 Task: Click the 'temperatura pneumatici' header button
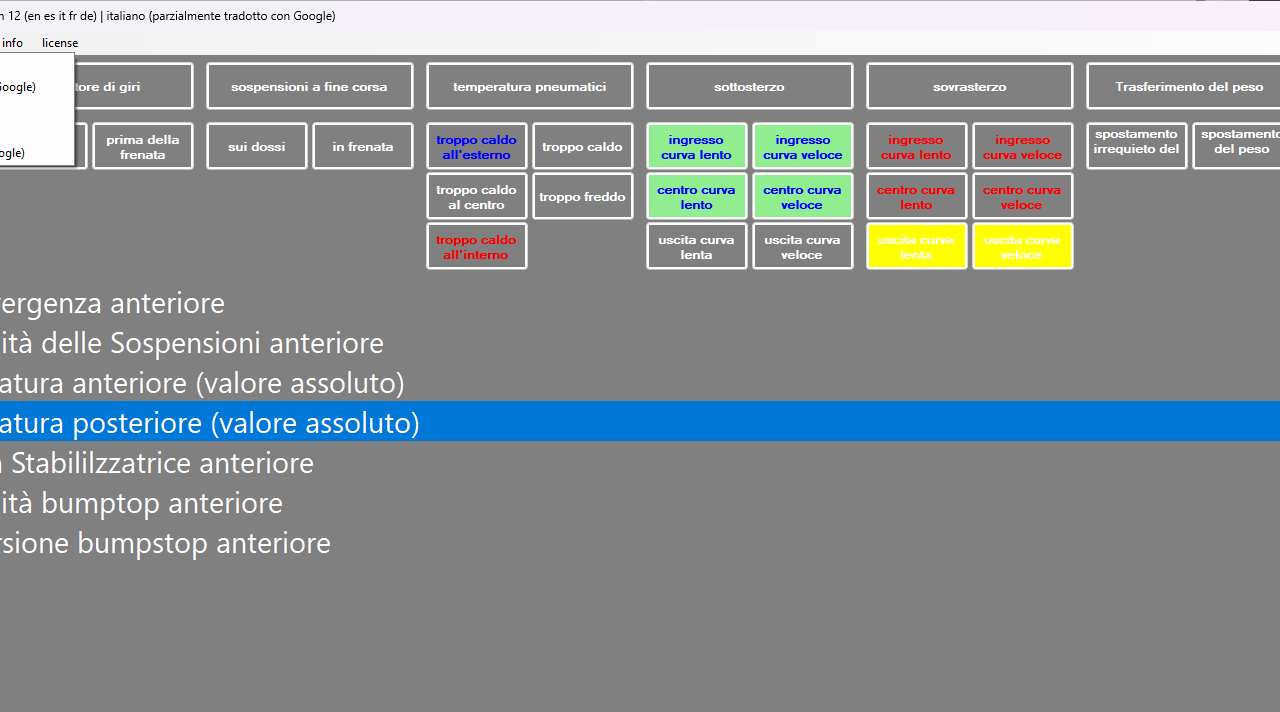[530, 87]
